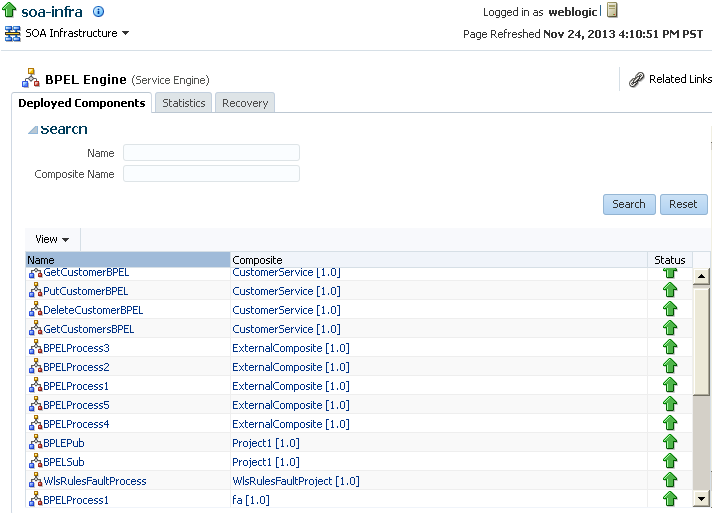712x513 pixels.
Task: Click the status arrow for BPLEPub
Action: (670, 442)
